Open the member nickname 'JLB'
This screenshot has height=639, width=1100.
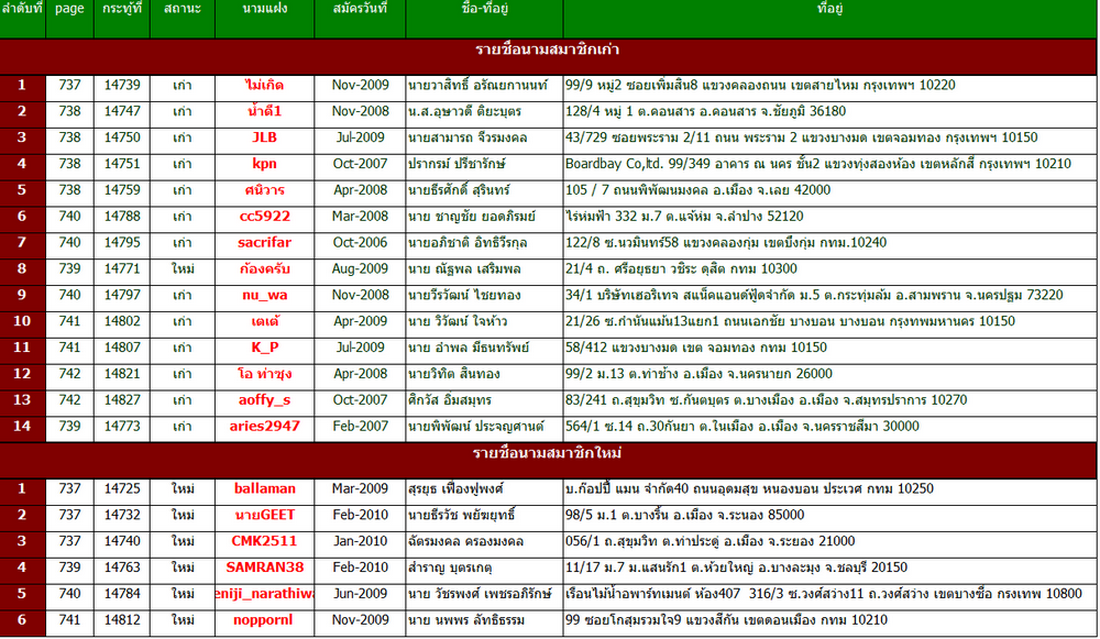click(x=264, y=137)
